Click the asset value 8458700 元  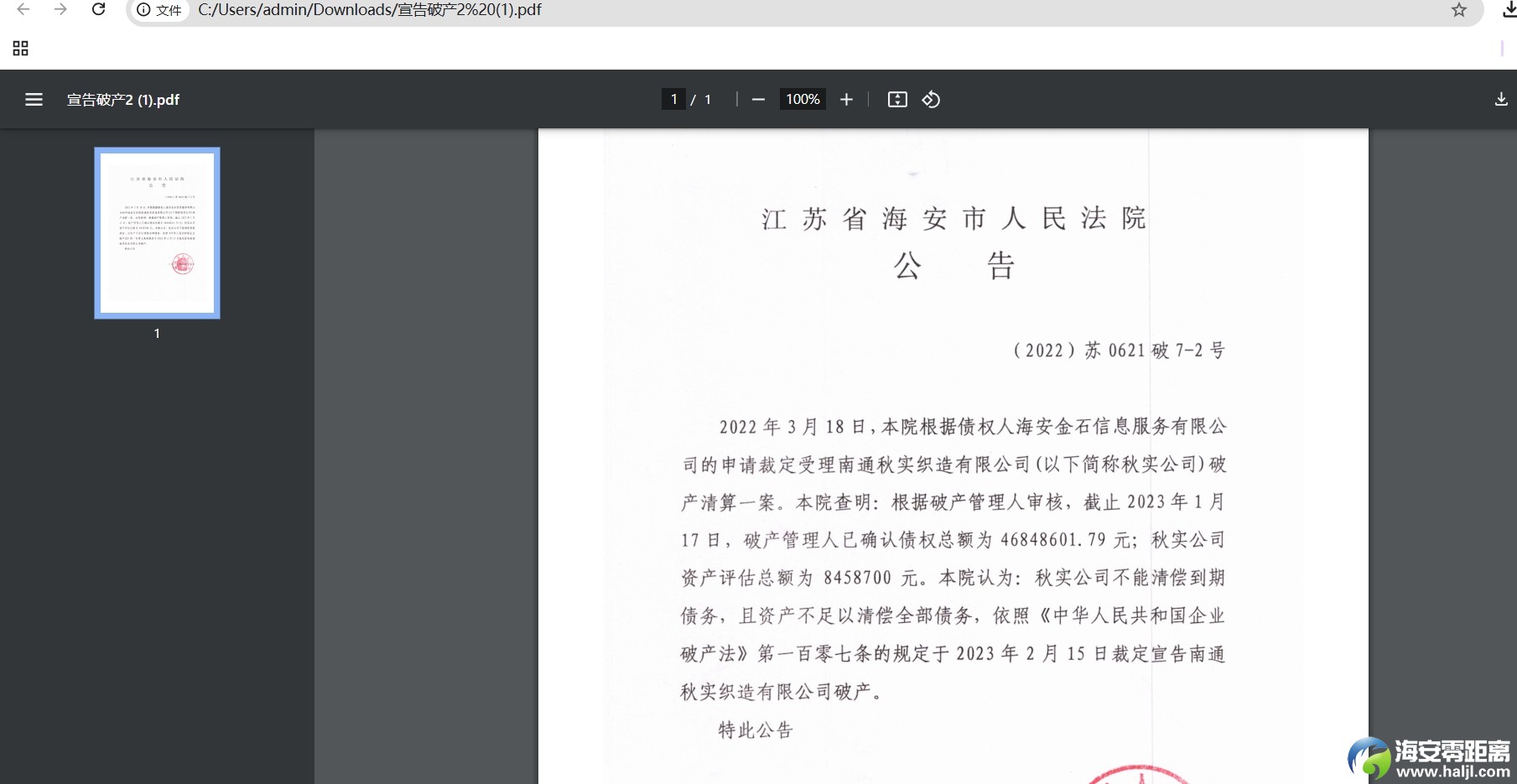[871, 578]
